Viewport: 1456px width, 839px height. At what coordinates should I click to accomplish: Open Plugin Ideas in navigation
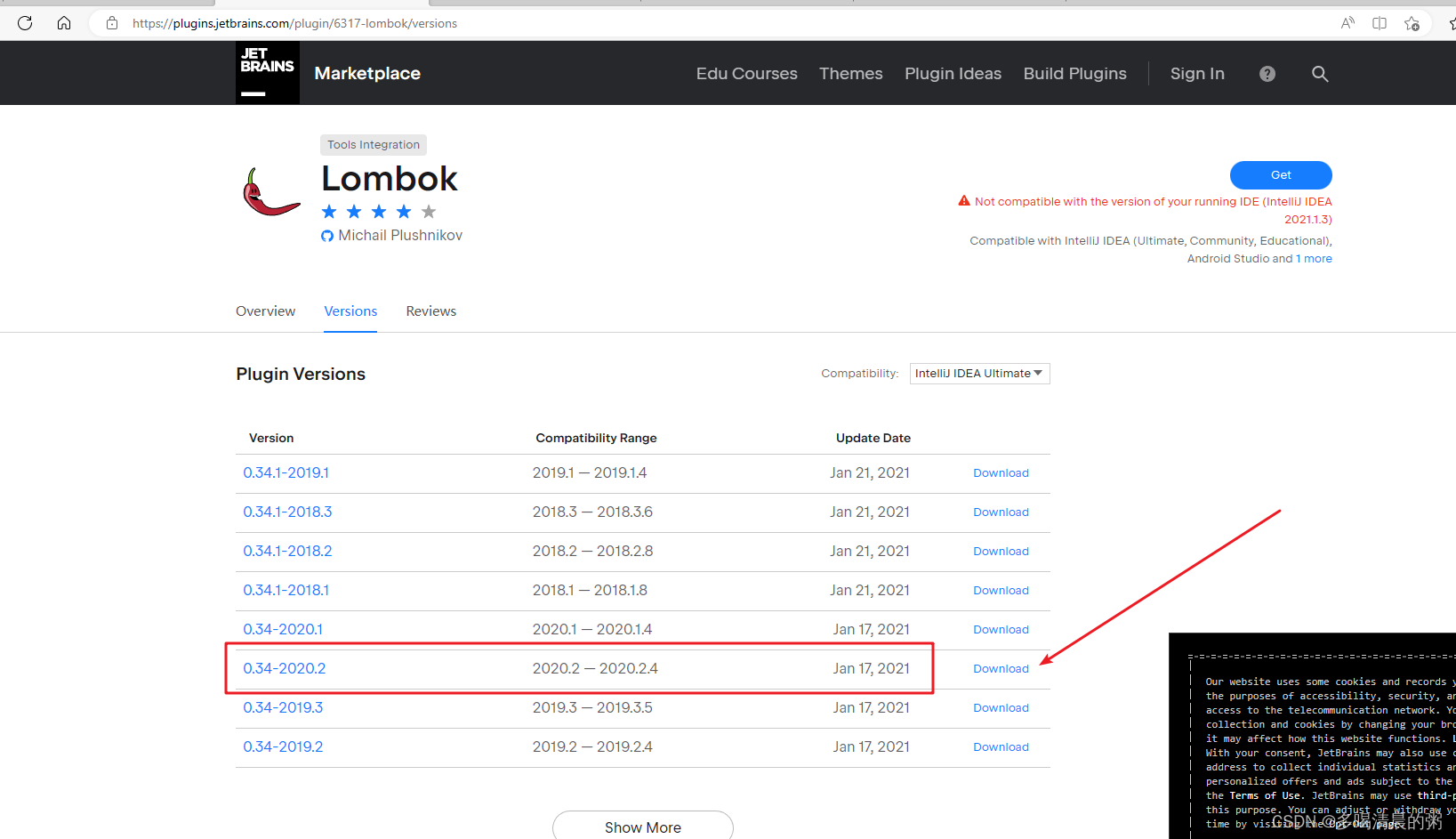click(953, 74)
